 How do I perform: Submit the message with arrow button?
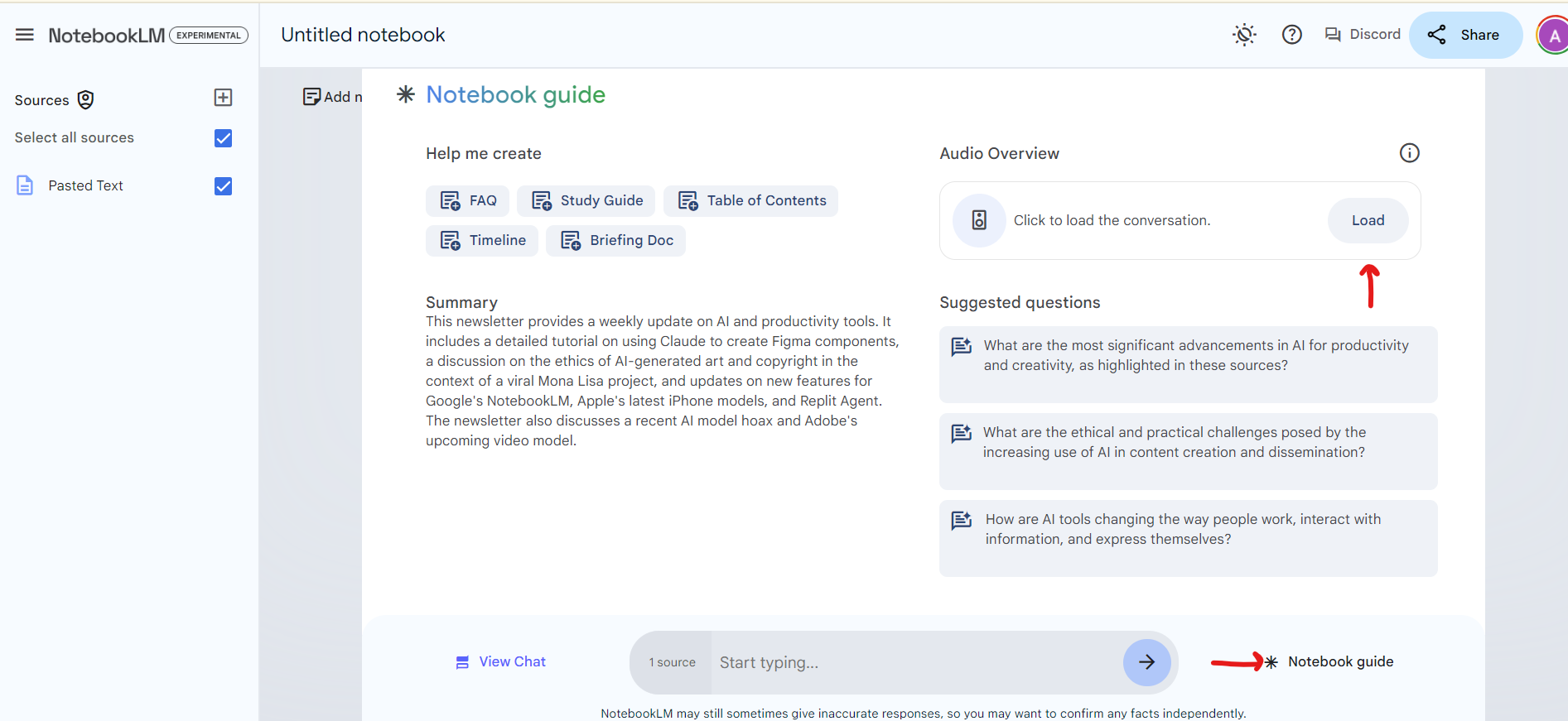(1146, 662)
